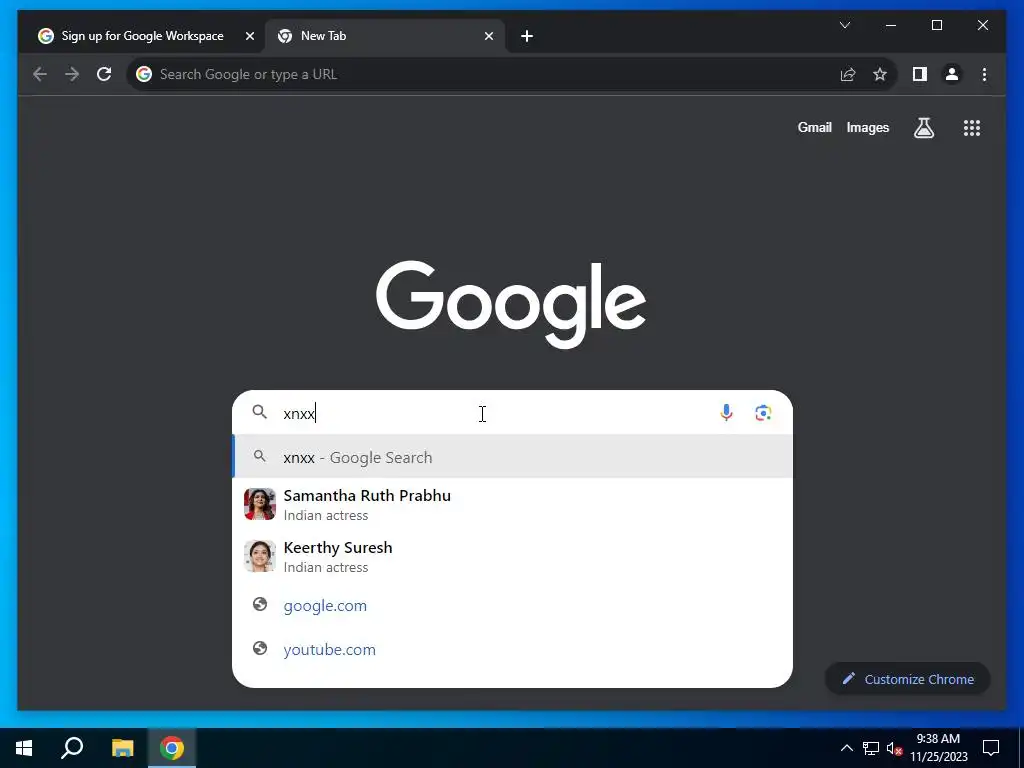1024x768 pixels.
Task: Click globe icon beside google.com
Action: click(x=260, y=604)
